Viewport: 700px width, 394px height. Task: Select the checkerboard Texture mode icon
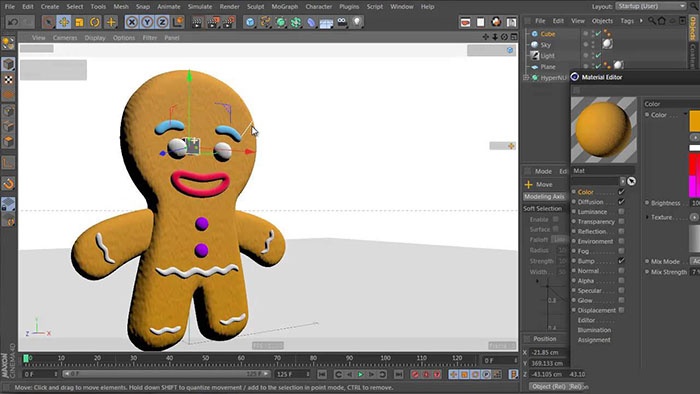coord(8,79)
